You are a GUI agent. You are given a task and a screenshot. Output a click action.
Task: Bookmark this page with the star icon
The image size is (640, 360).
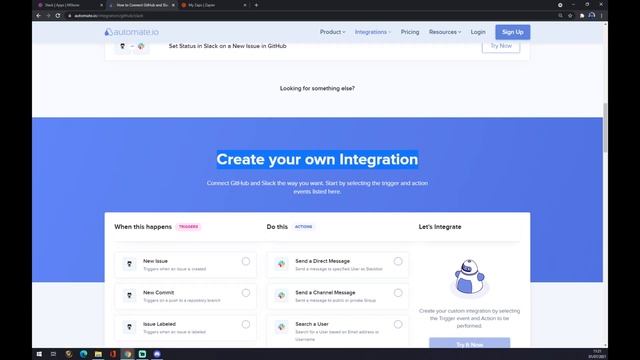[570, 16]
